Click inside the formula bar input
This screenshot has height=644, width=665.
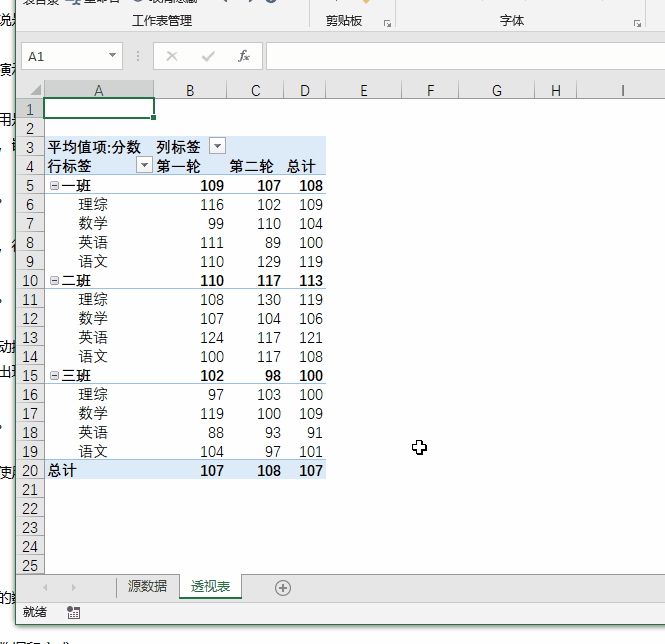pyautogui.click(x=460, y=56)
